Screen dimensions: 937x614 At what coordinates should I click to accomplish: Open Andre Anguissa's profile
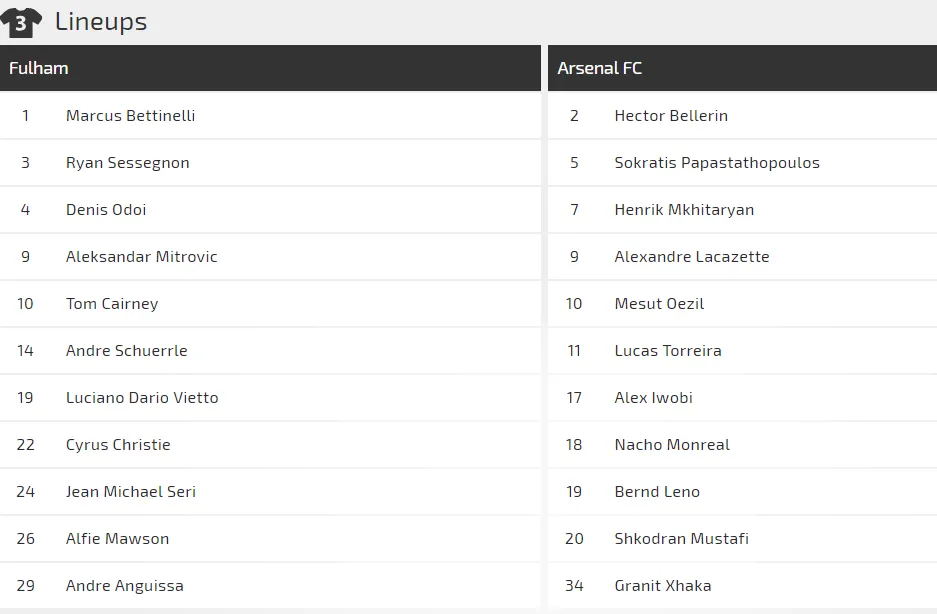124,586
